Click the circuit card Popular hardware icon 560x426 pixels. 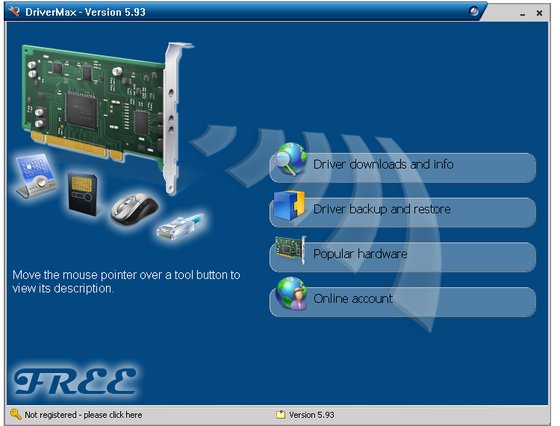click(290, 249)
